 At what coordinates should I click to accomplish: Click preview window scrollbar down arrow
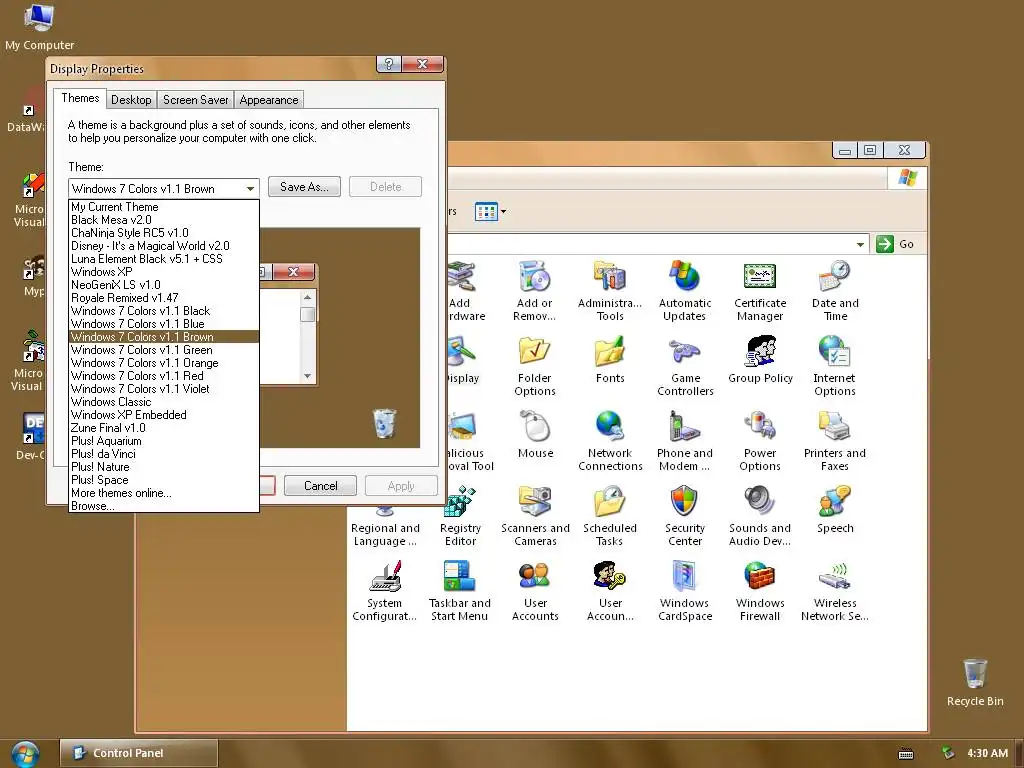click(x=308, y=376)
